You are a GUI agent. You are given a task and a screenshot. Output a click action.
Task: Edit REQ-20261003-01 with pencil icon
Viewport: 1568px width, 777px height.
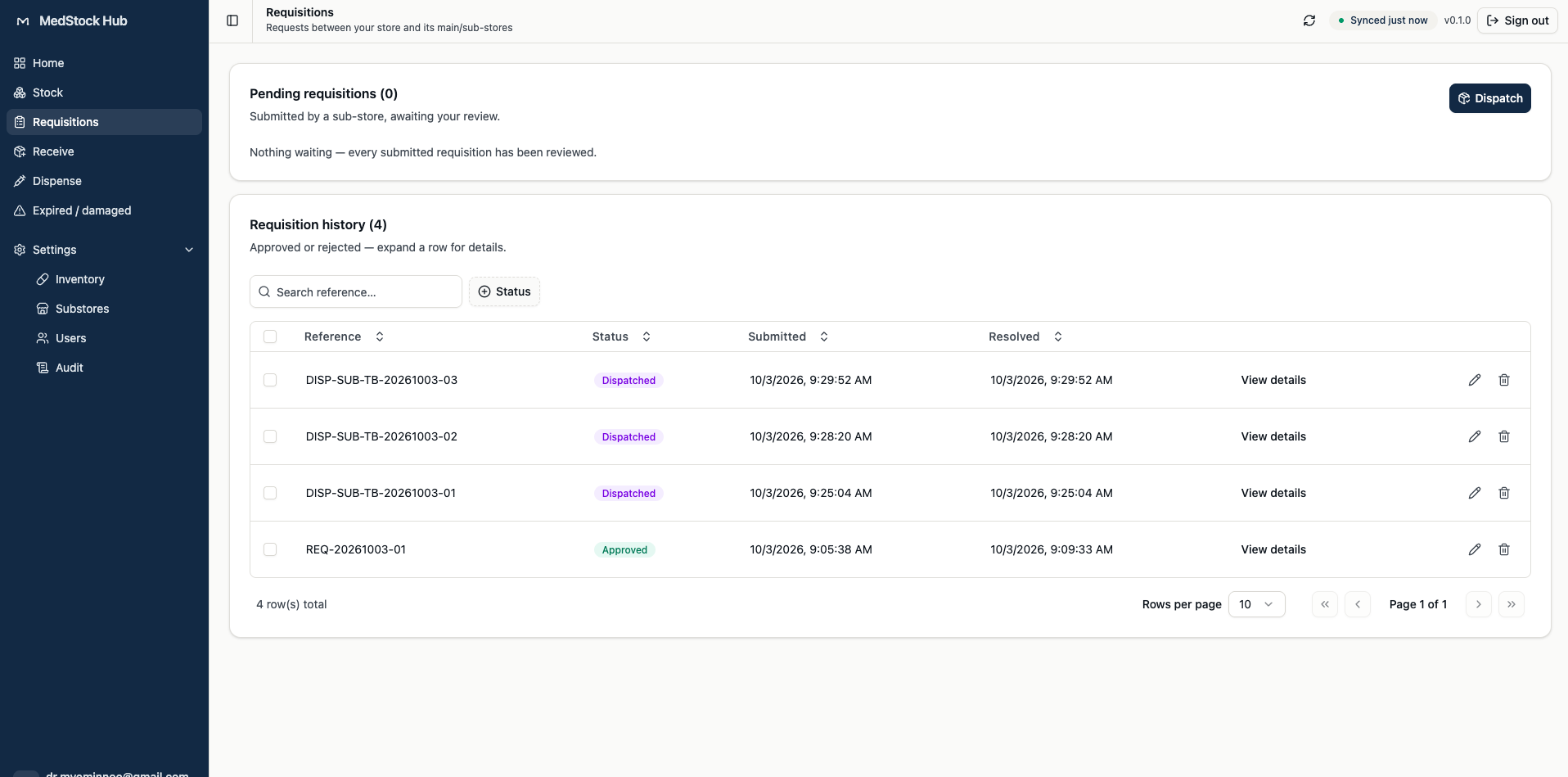(1475, 549)
